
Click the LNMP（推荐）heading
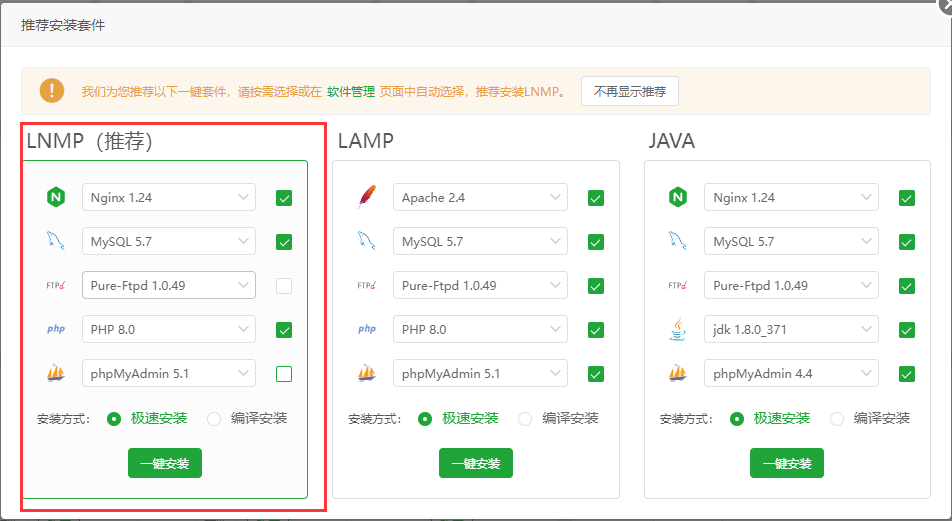tap(90, 141)
